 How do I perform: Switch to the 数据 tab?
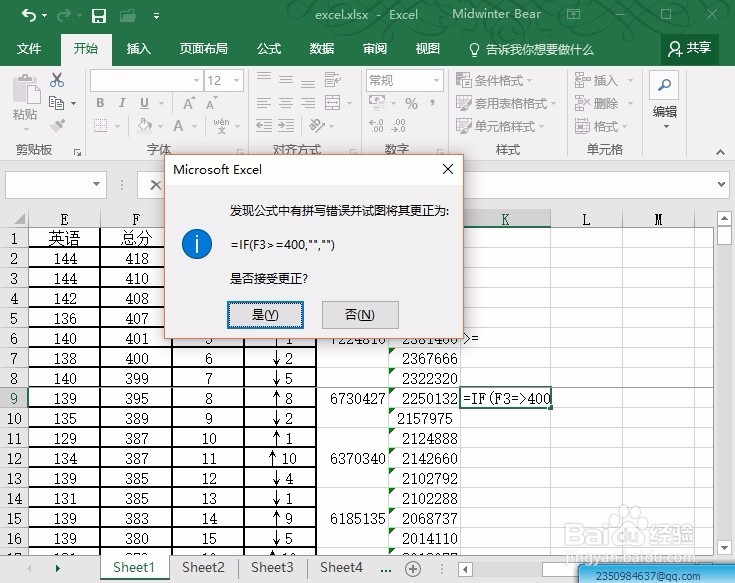point(322,49)
